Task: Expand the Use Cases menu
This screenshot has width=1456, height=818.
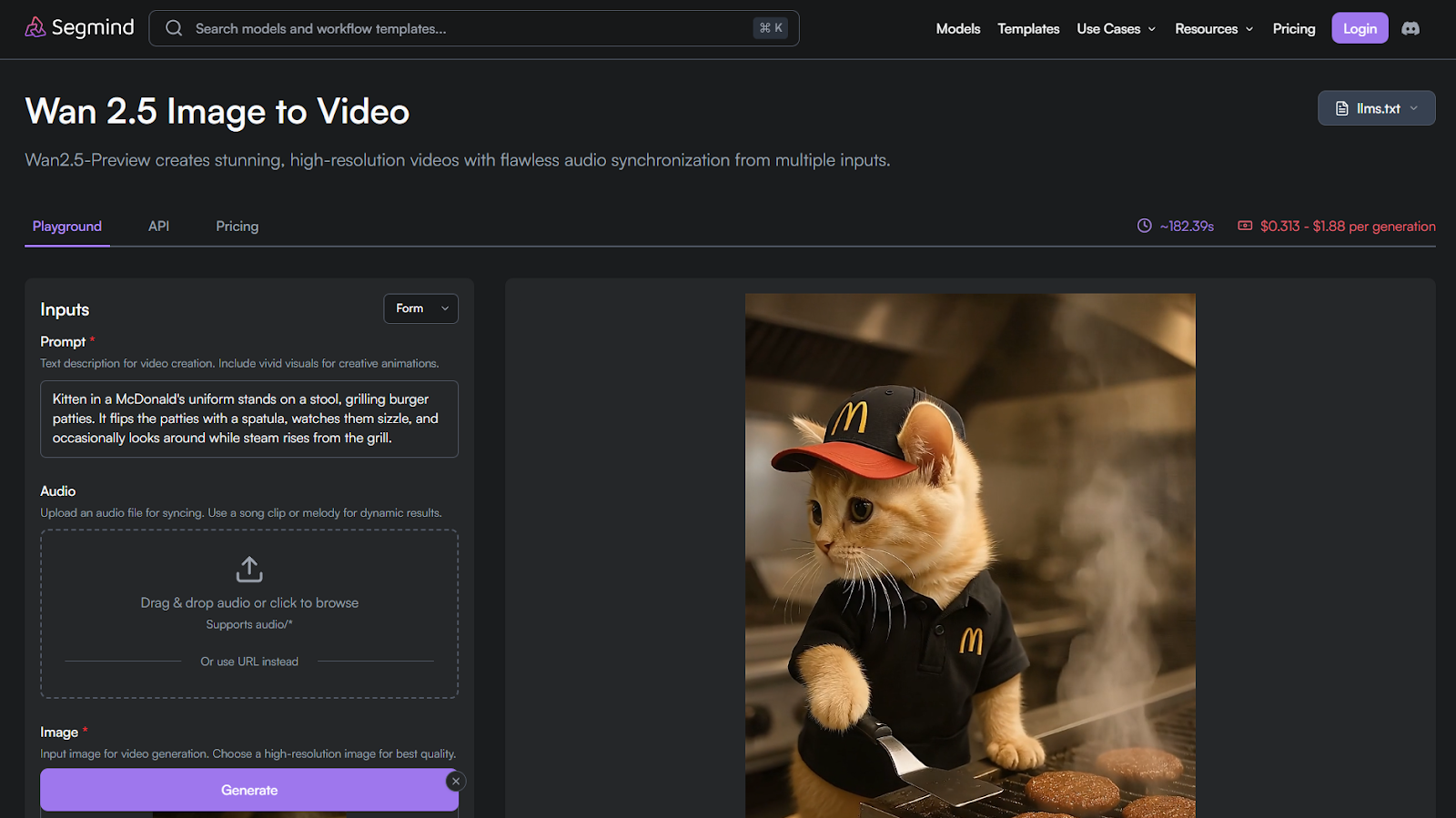Action: click(x=1117, y=29)
